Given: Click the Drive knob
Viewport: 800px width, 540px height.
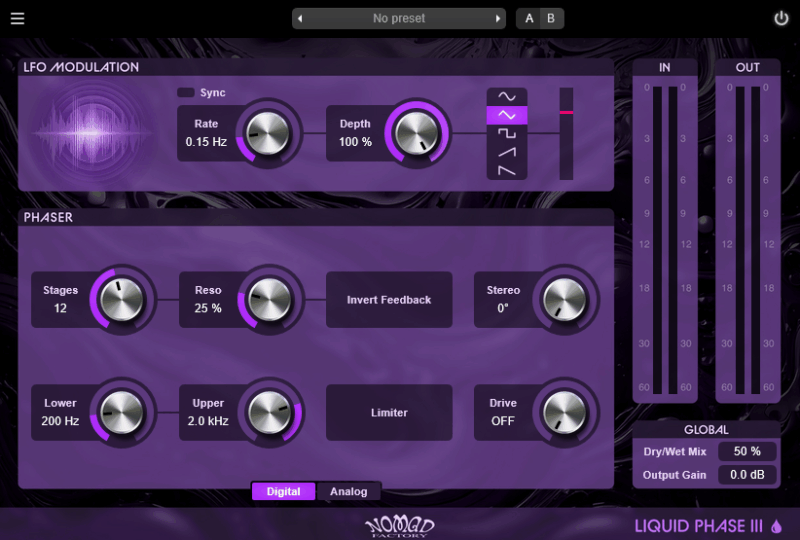Looking at the screenshot, I should [x=564, y=412].
